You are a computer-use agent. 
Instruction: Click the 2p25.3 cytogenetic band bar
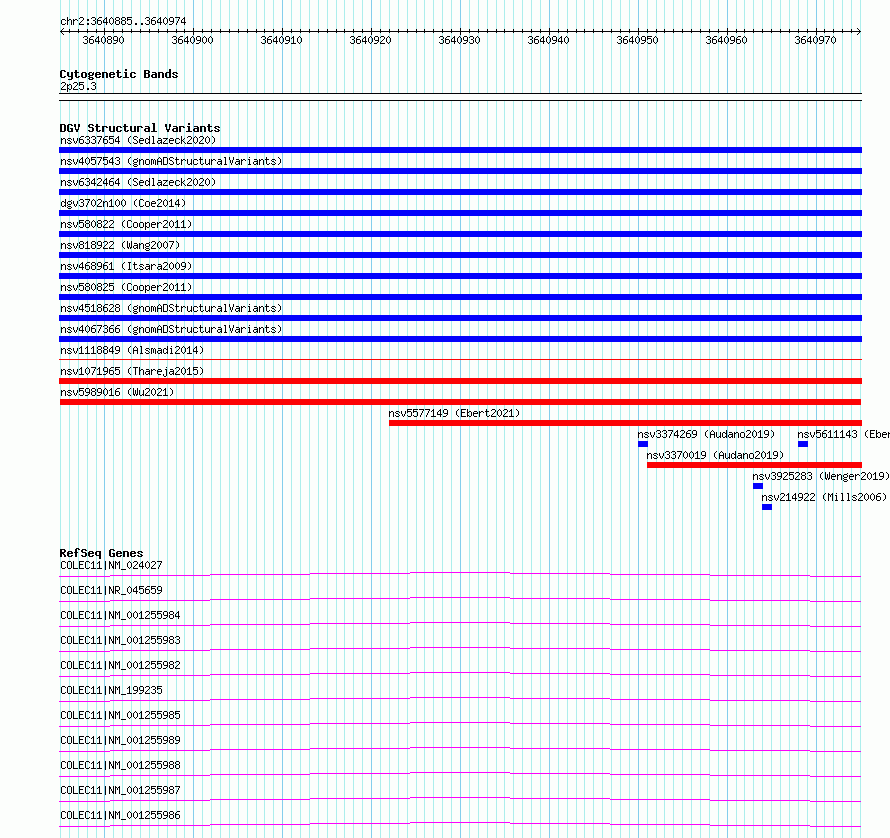[460, 97]
